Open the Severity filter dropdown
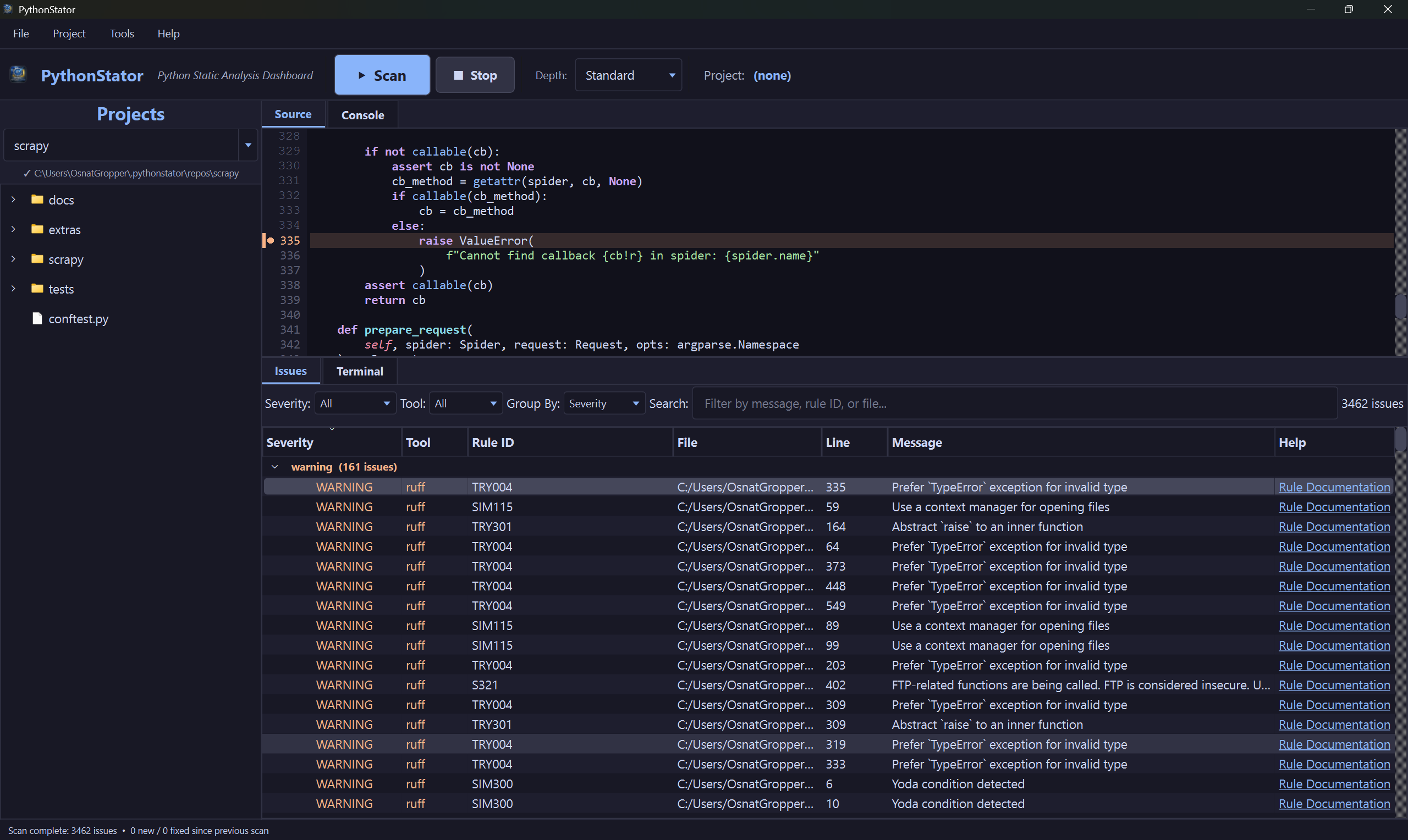This screenshot has height=840, width=1408. 355,404
